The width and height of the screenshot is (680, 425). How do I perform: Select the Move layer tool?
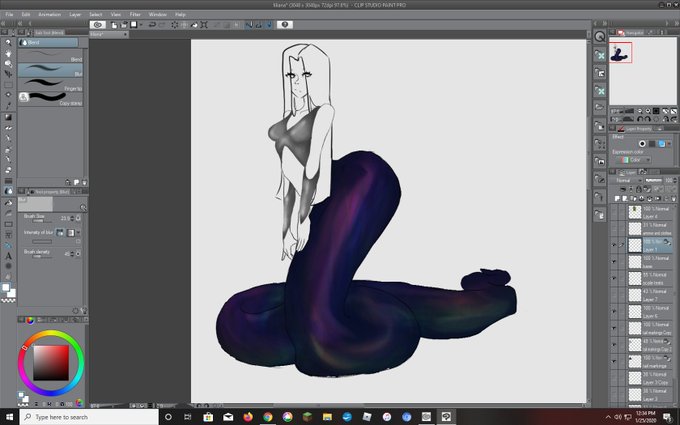(x=8, y=74)
